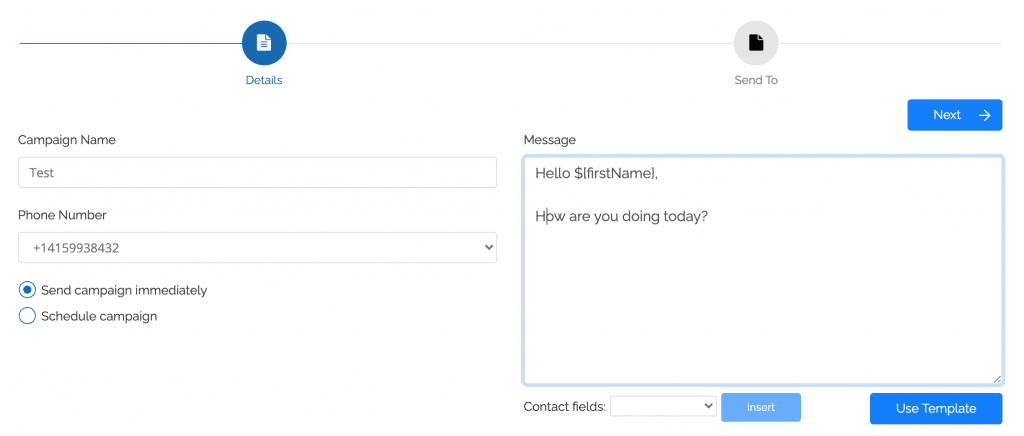Click the Campaign Name input field
Image resolution: width=1024 pixels, height=436 pixels.
[x=257, y=172]
